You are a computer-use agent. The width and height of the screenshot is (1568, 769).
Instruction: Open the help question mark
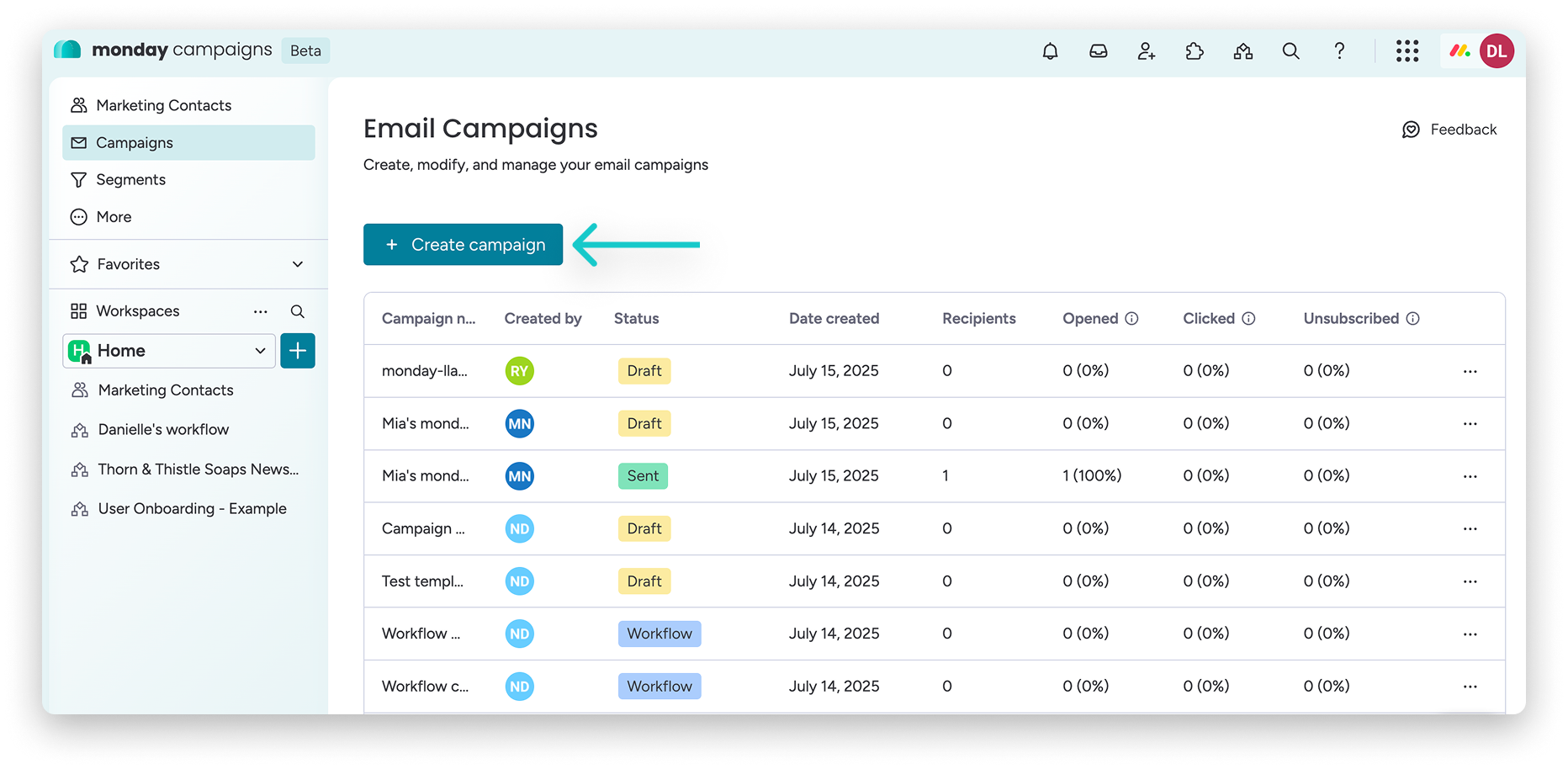tap(1339, 51)
